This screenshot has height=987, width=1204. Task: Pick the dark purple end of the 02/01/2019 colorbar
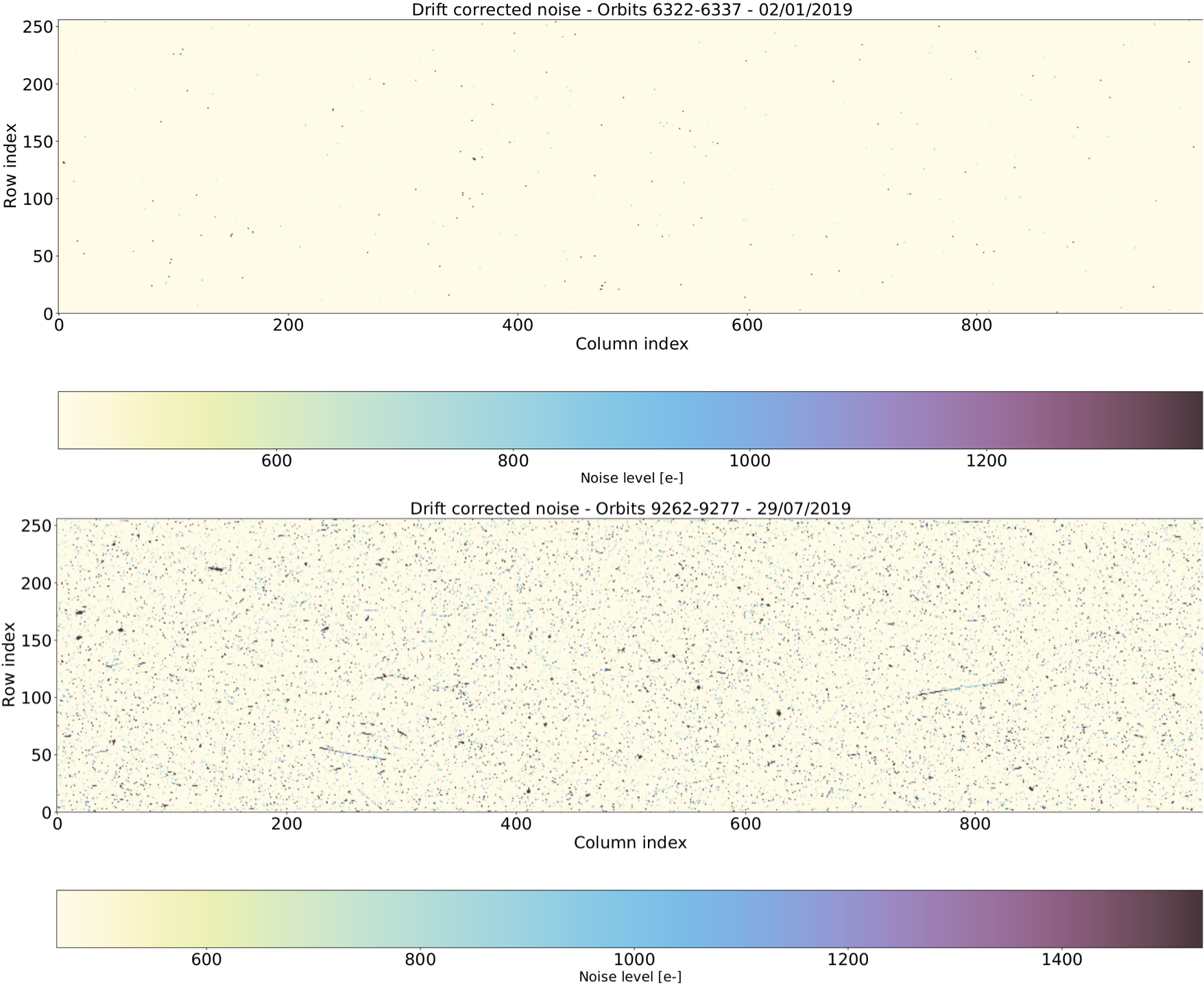(x=1193, y=420)
